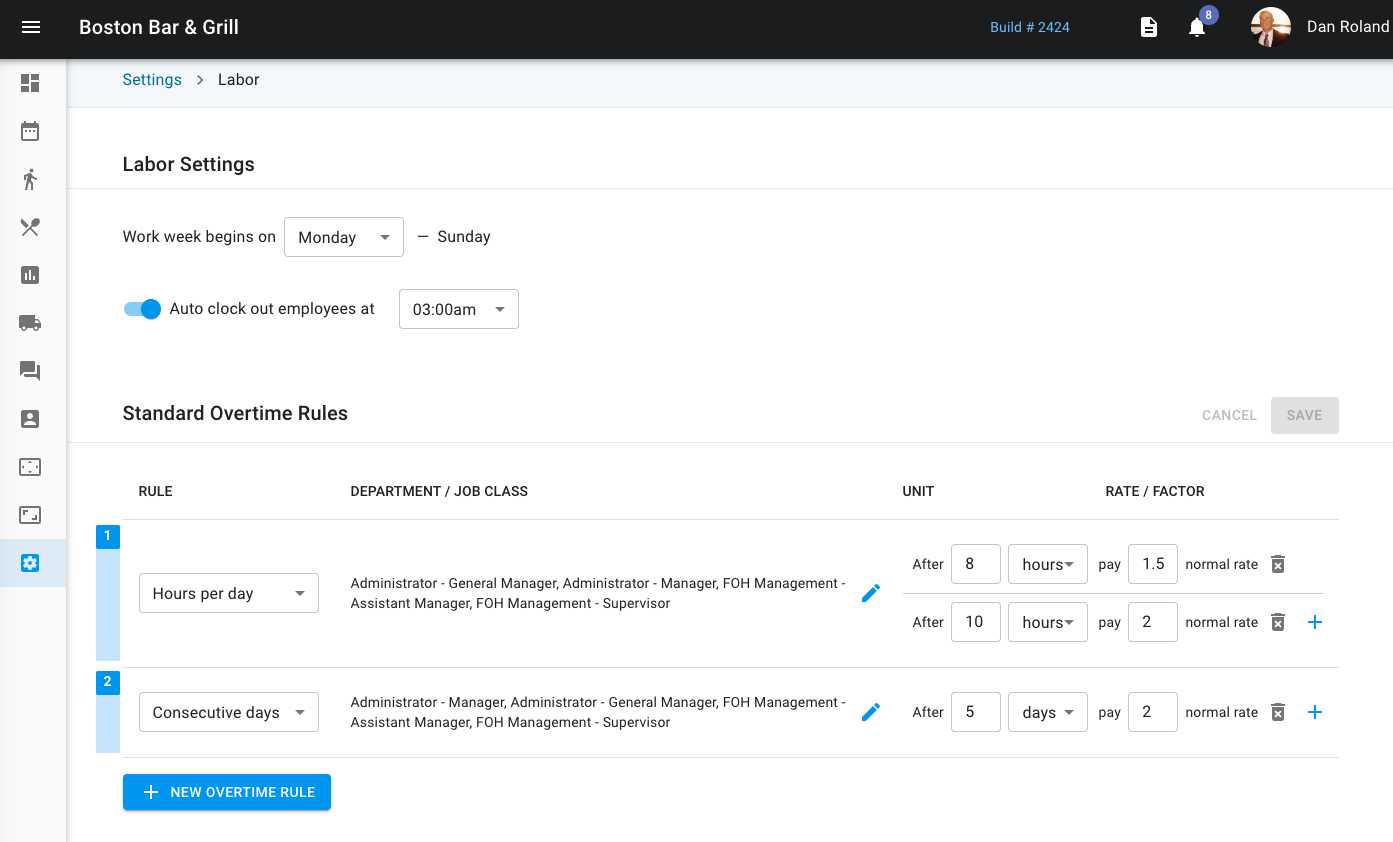Open the hamburger navigation menu
Image resolution: width=1393 pixels, height=842 pixels.
[31, 27]
